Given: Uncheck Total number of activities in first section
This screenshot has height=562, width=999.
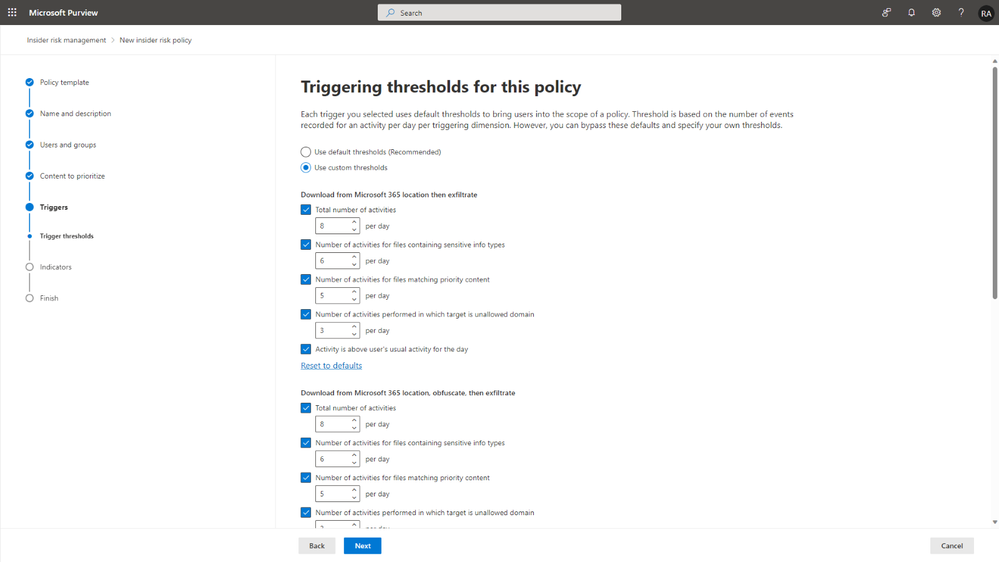Looking at the screenshot, I should 306,210.
